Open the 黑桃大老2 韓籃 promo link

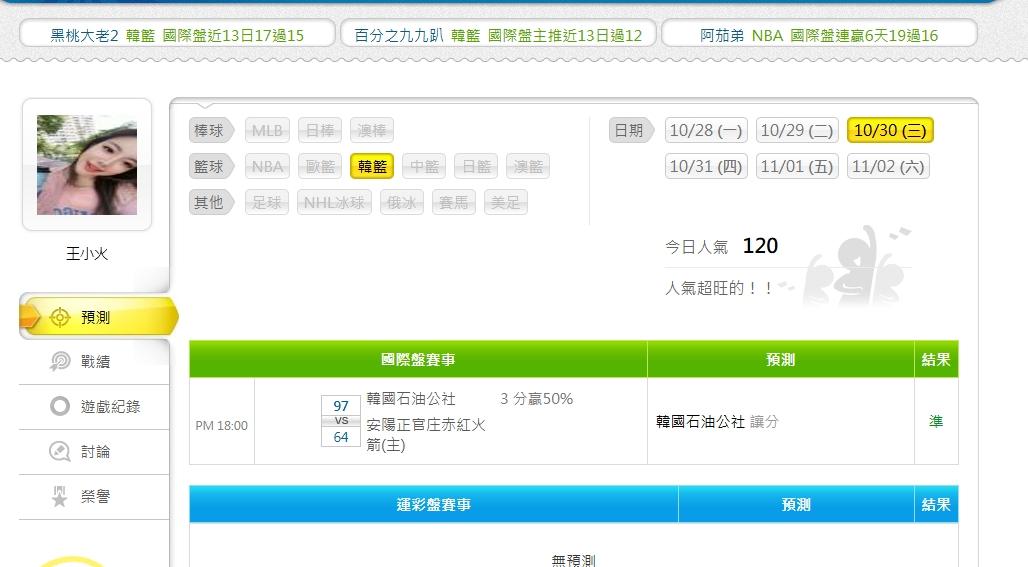[177, 35]
